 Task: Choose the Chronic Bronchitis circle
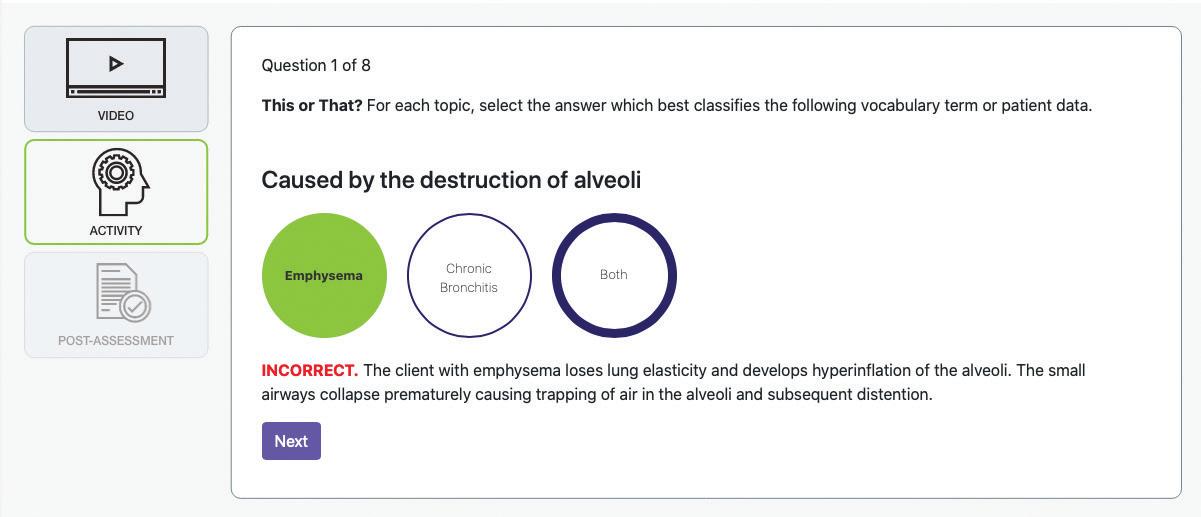click(x=469, y=276)
